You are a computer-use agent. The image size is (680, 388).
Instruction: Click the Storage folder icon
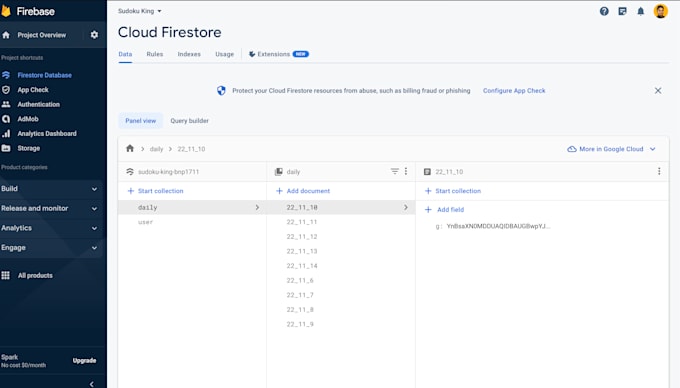[x=6, y=148]
